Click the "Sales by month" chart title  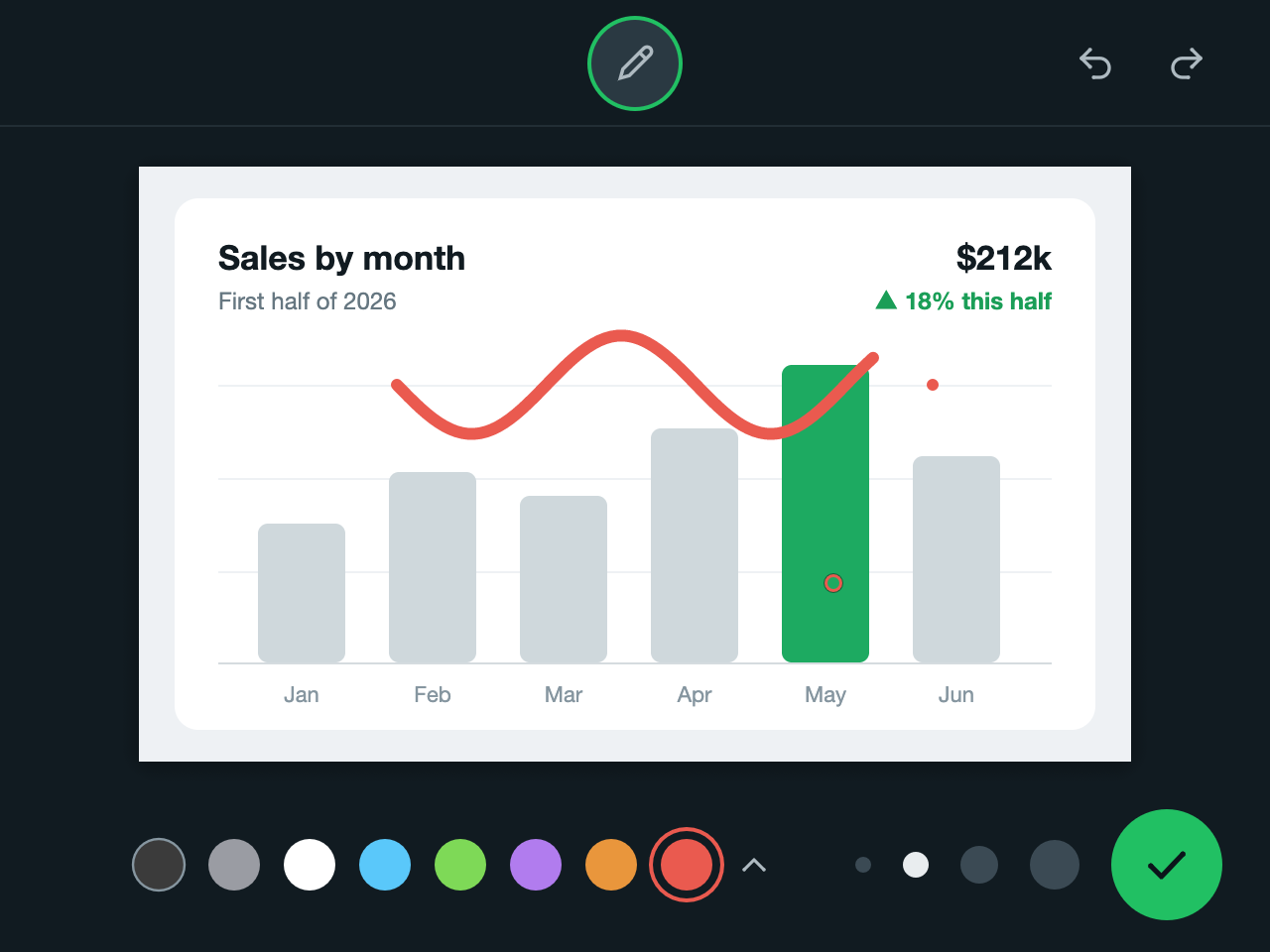coord(341,259)
